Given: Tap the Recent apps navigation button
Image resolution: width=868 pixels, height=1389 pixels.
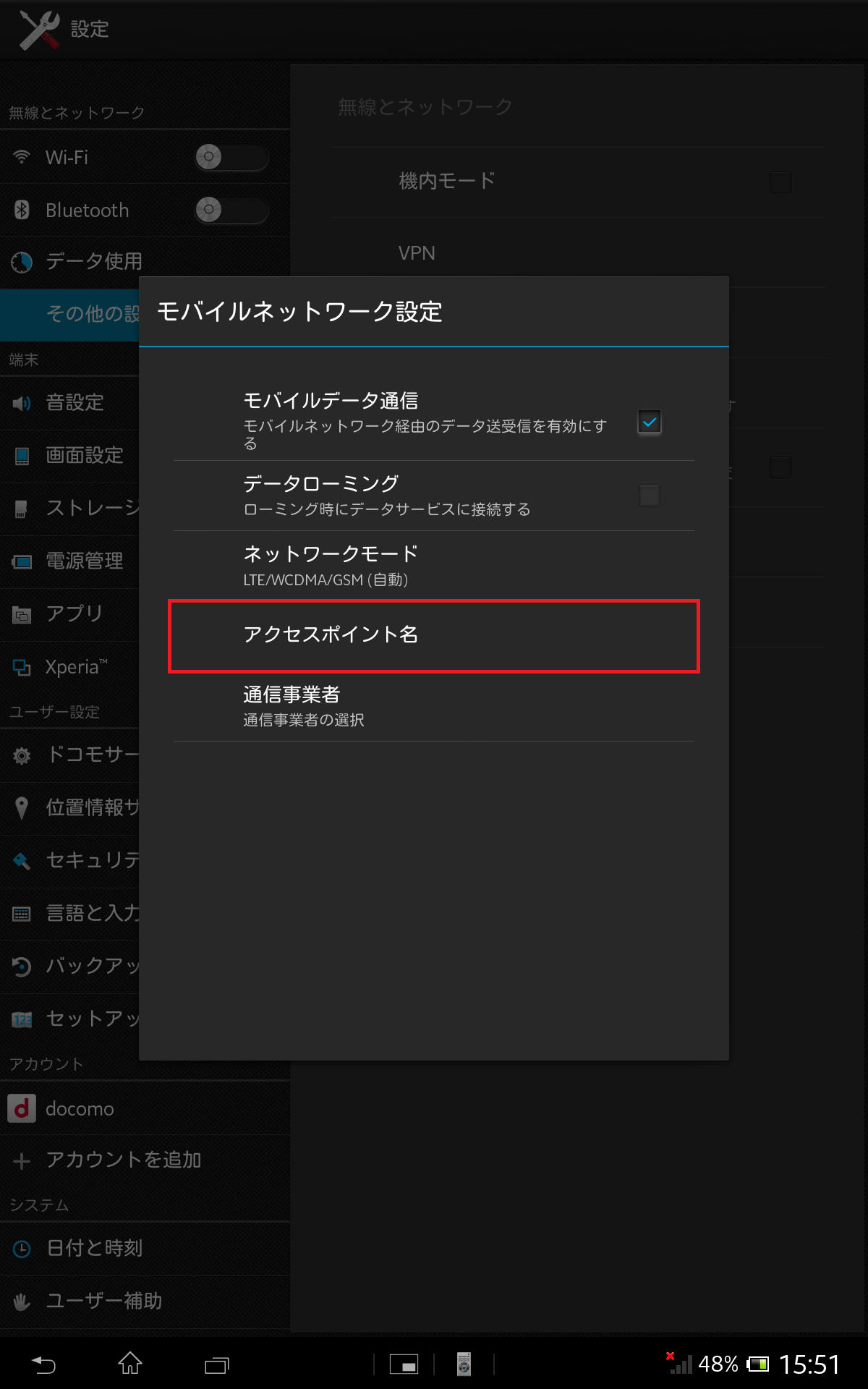Looking at the screenshot, I should click(217, 1365).
